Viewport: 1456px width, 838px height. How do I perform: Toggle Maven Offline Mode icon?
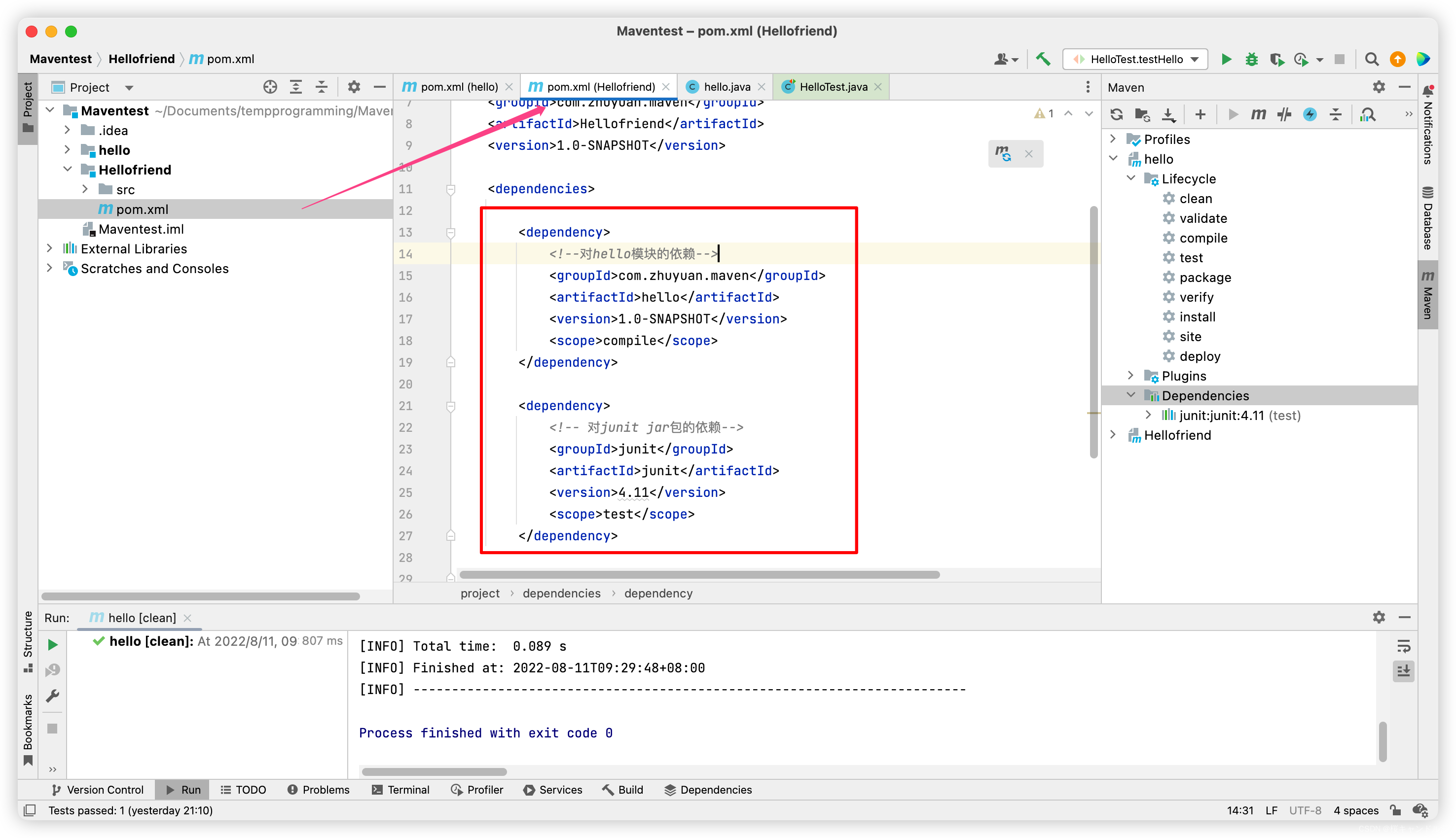coord(1284,114)
